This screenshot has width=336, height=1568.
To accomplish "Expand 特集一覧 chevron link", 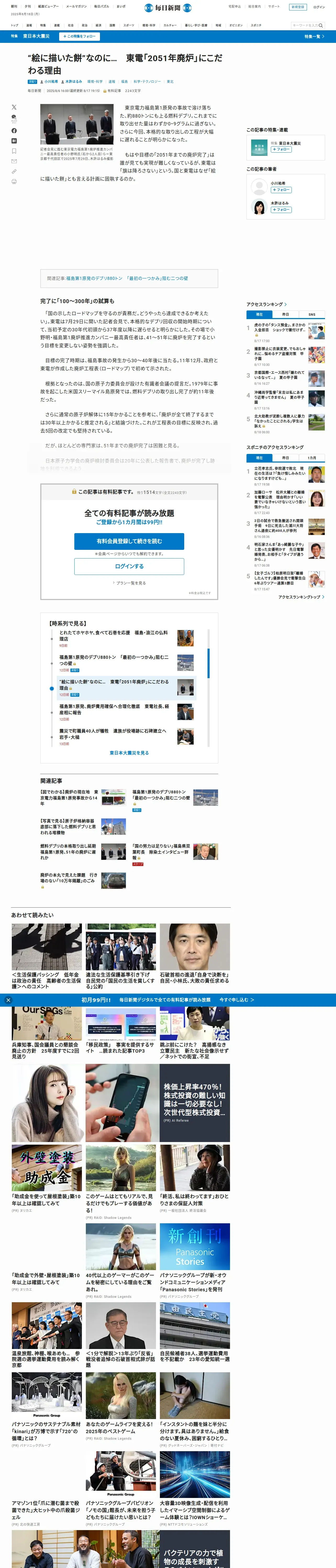I will (x=315, y=37).
